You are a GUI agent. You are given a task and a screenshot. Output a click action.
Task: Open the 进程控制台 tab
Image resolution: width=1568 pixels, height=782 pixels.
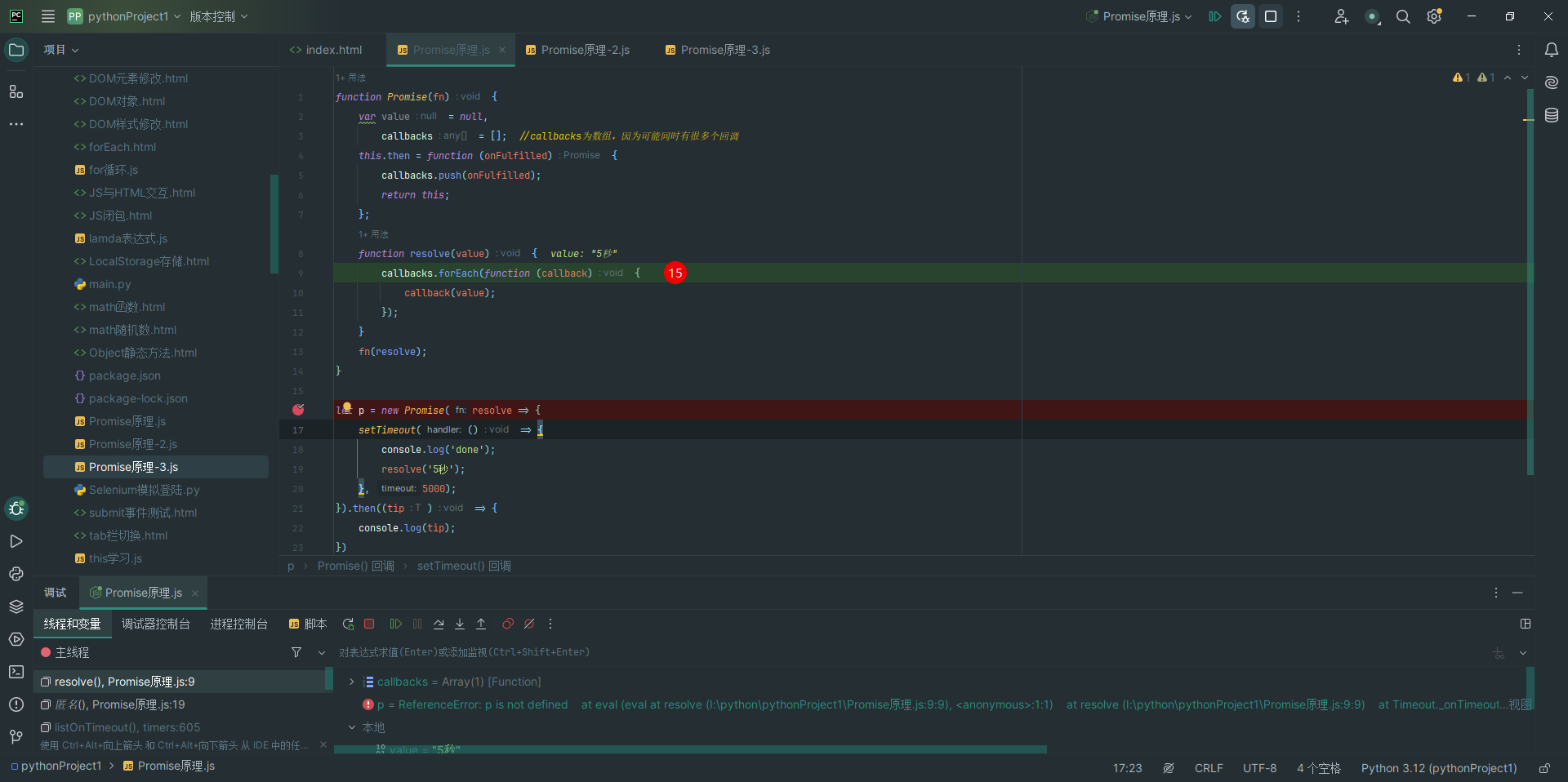[x=239, y=624]
